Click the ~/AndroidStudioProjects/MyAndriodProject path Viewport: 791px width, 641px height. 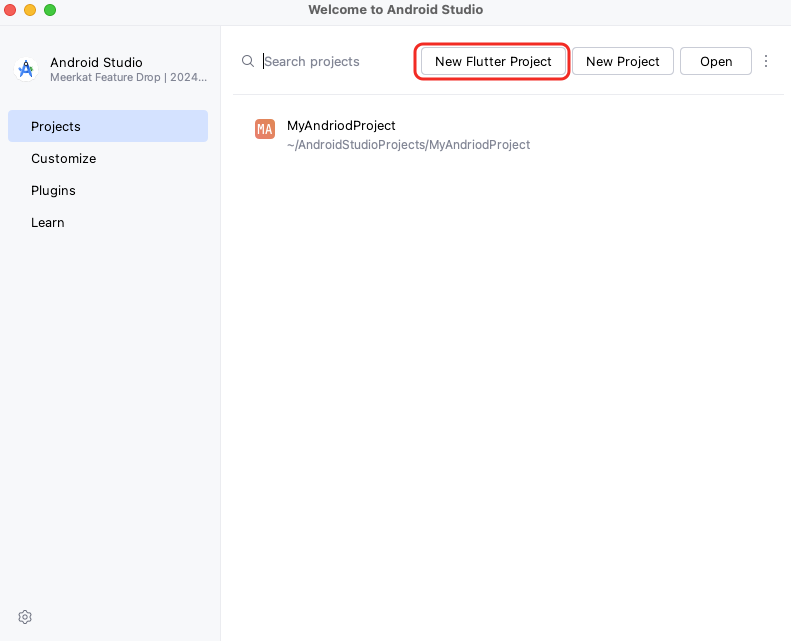tap(408, 145)
